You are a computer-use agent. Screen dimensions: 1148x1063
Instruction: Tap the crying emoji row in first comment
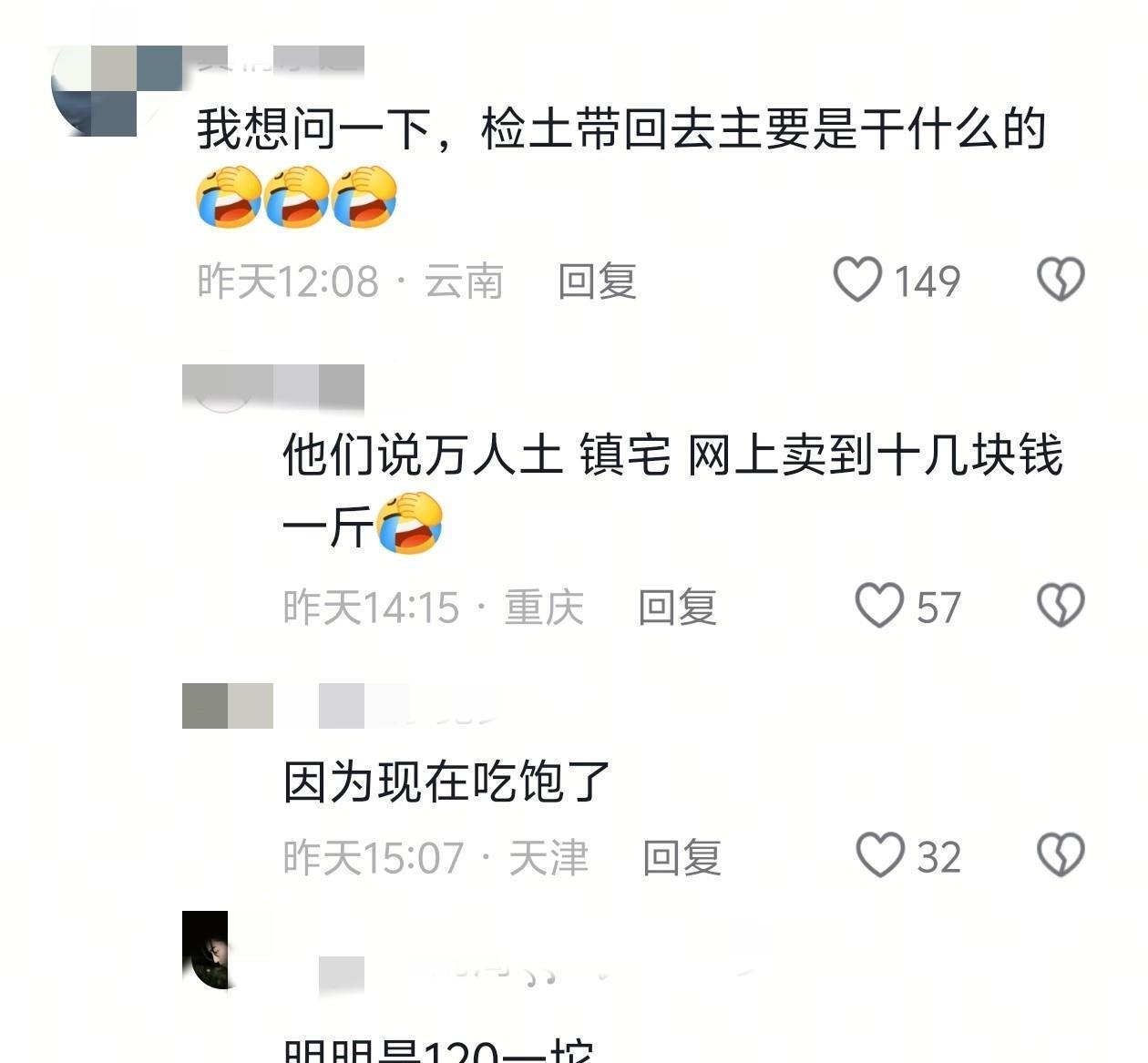297,197
